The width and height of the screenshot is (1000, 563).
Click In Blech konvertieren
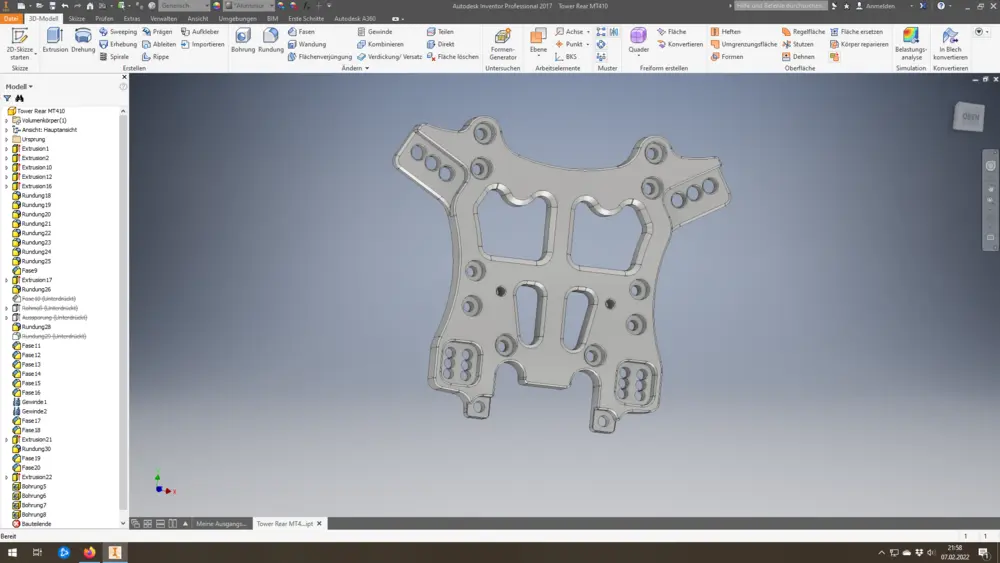coord(950,44)
